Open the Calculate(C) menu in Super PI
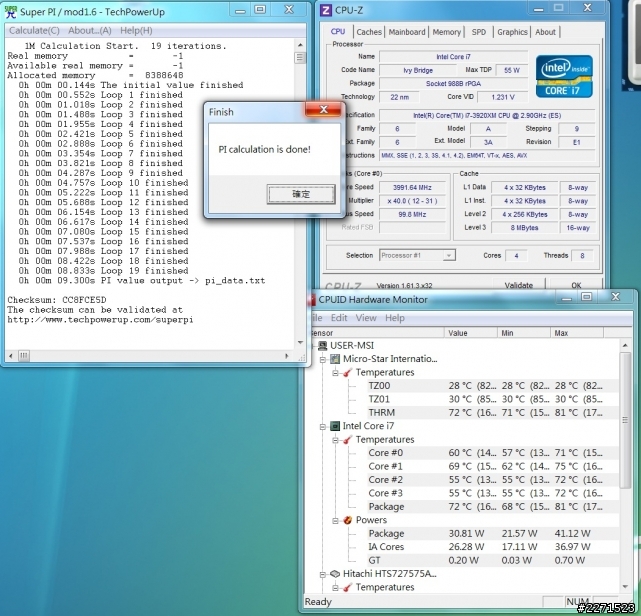Image resolution: width=641 pixels, height=616 pixels. (x=33, y=30)
